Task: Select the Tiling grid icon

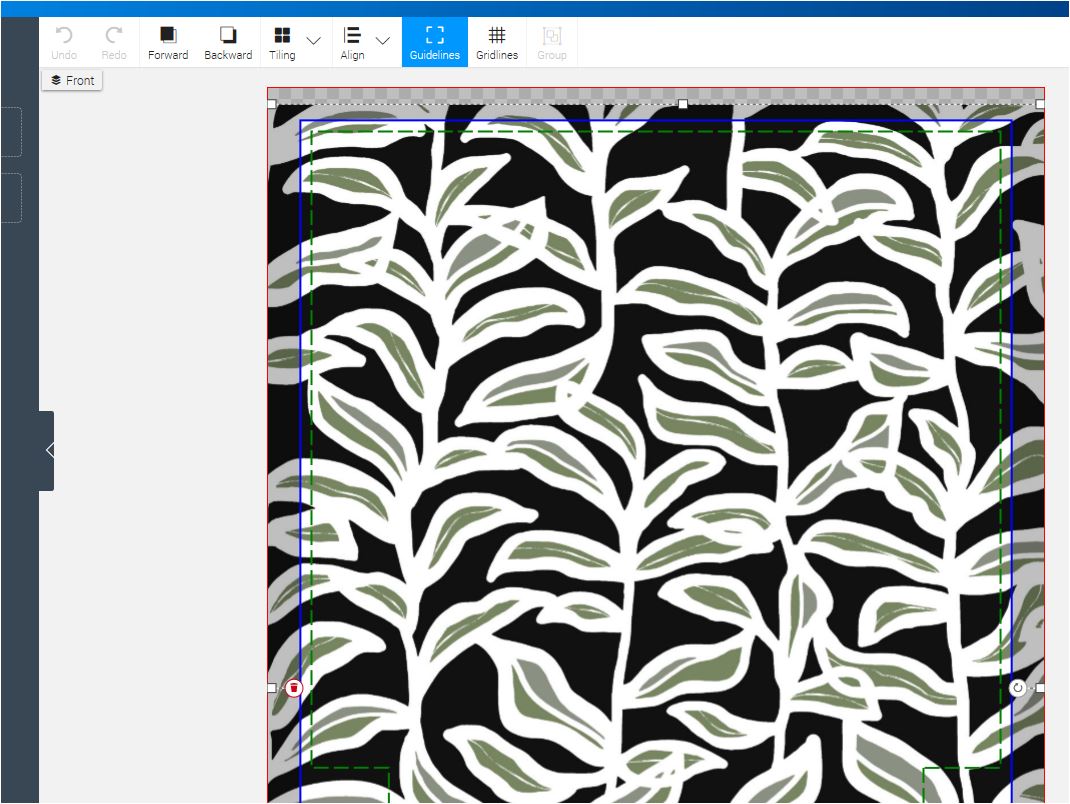Action: click(282, 37)
